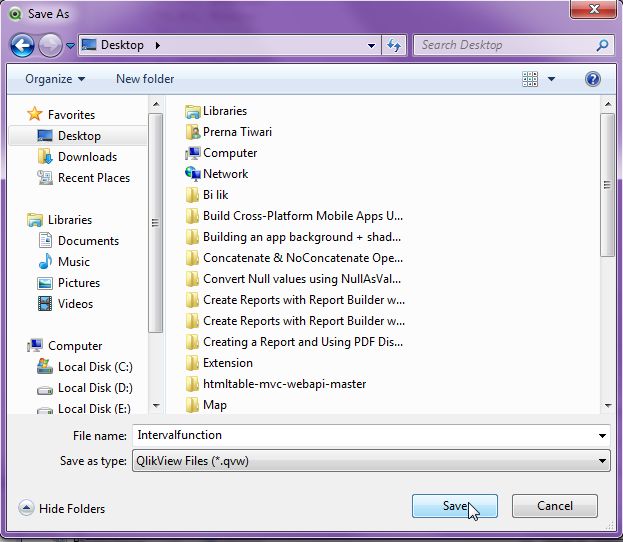Open the view options dropdown arrow
Image resolution: width=623 pixels, height=542 pixels.
[551, 79]
